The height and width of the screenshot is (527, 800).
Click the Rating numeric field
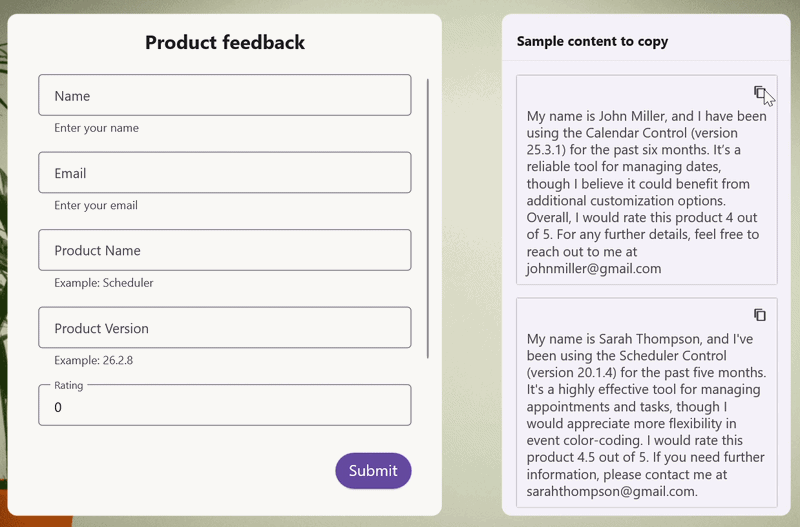pos(224,405)
